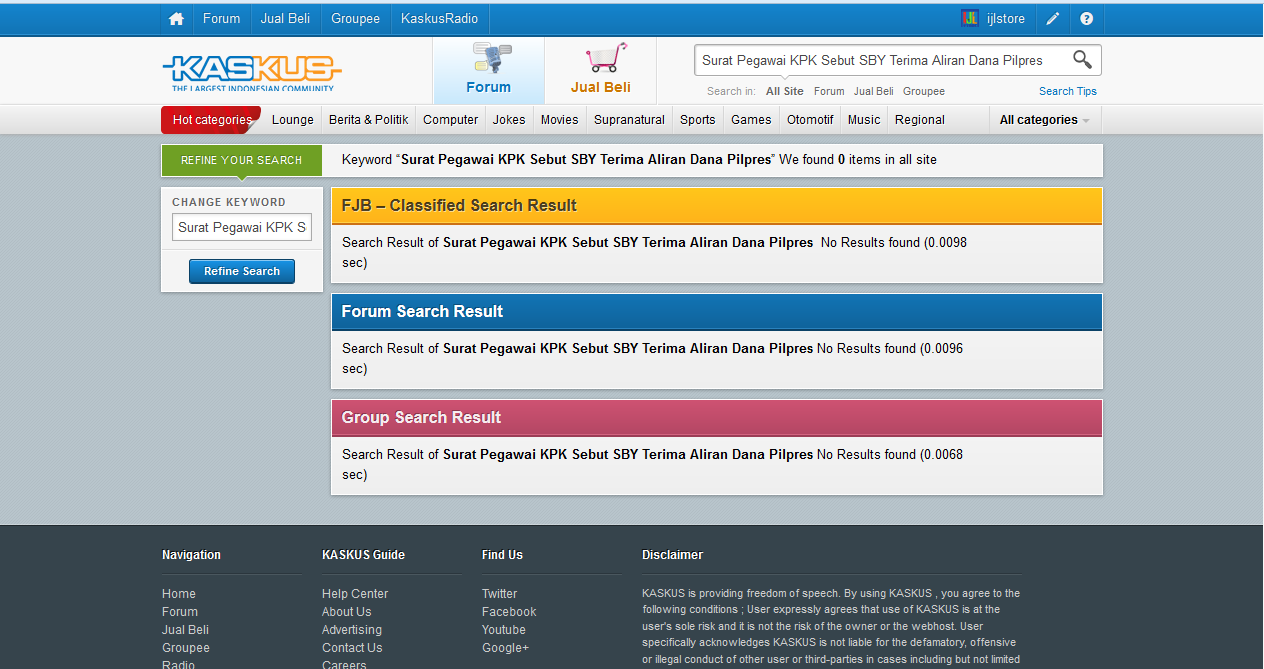Viewport: 1264px width, 669px height.
Task: Limit search scope to Forum
Action: point(829,91)
